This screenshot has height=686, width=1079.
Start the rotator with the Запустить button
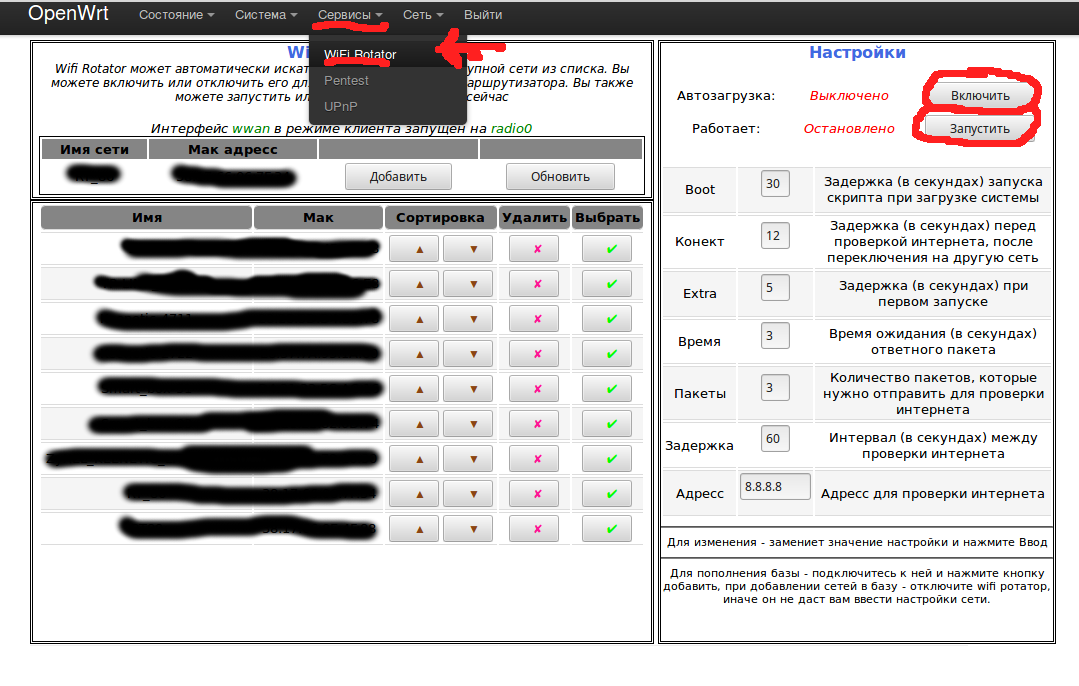pyautogui.click(x=979, y=129)
